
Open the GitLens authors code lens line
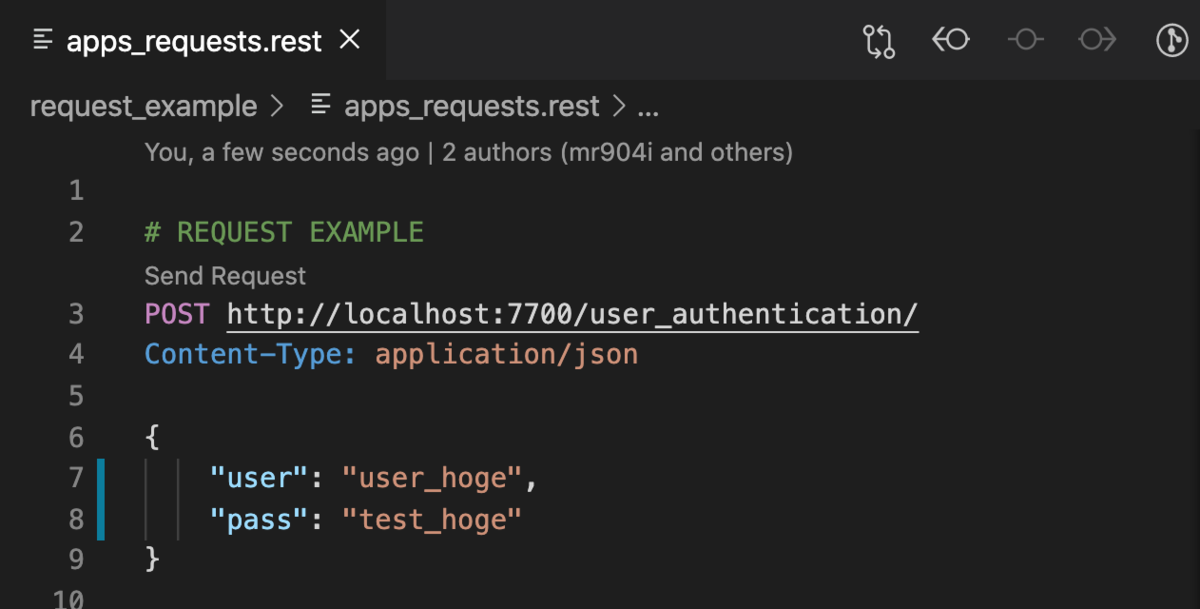coord(468,152)
